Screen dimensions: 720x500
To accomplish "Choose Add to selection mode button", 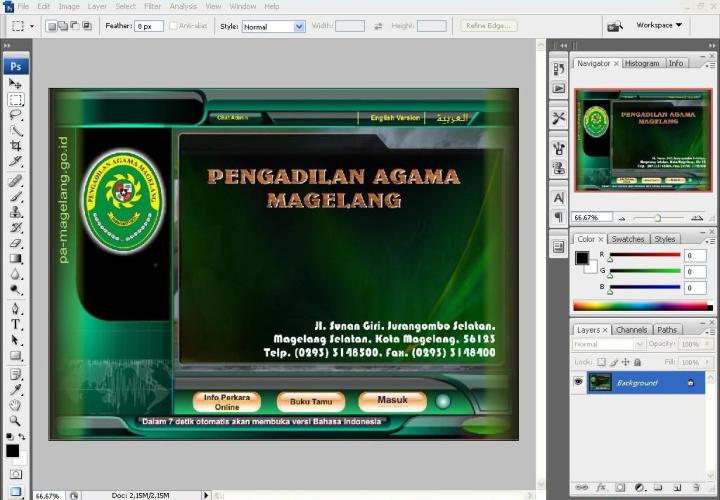I will point(63,26).
